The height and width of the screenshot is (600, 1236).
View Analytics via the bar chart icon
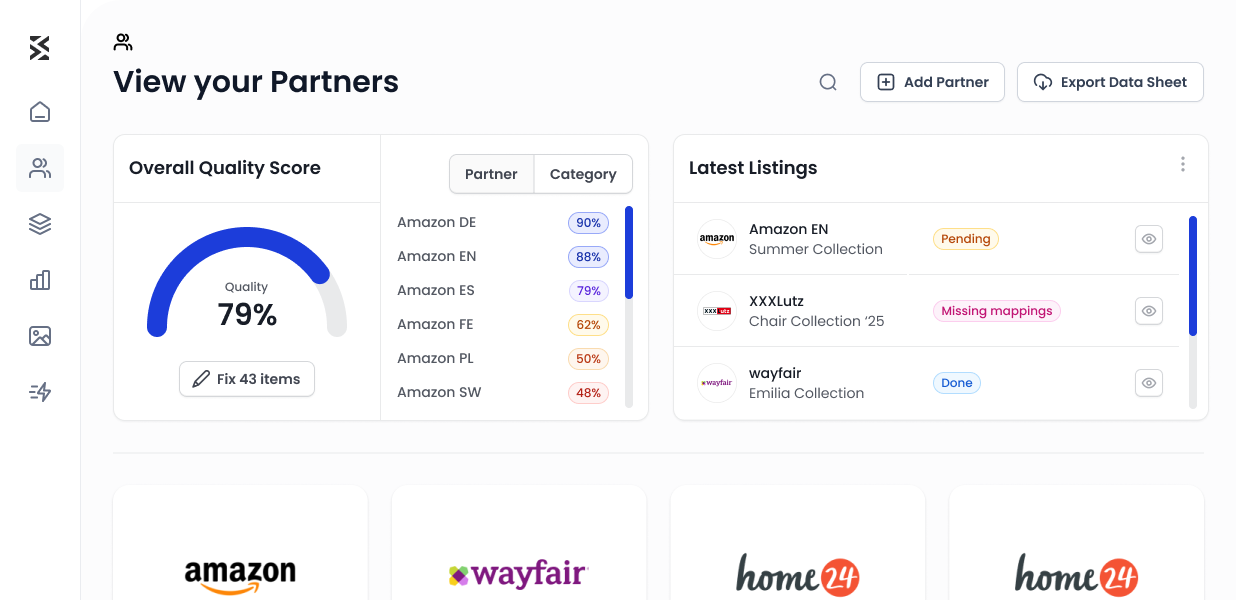(x=40, y=280)
